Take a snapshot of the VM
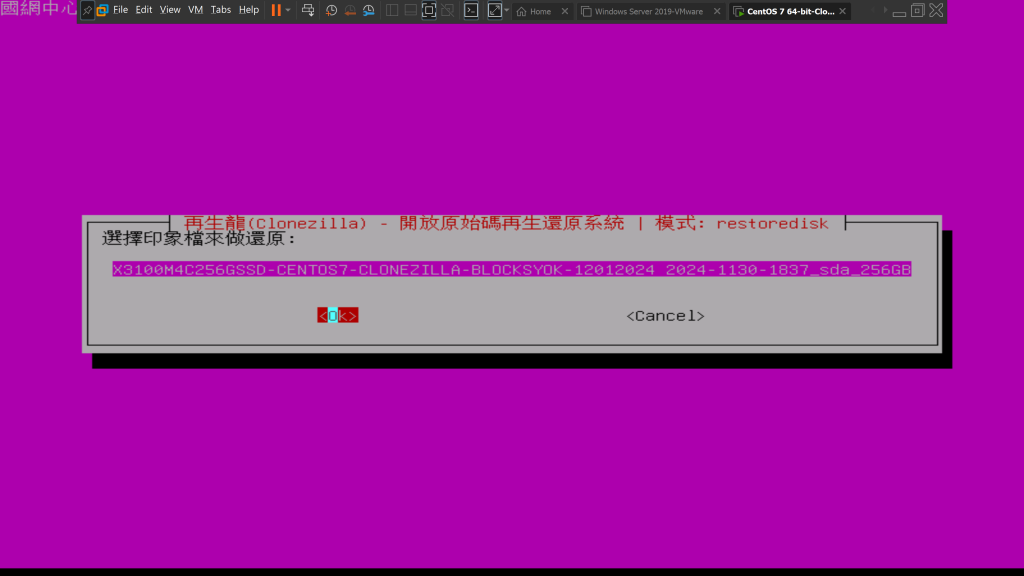 [331, 10]
